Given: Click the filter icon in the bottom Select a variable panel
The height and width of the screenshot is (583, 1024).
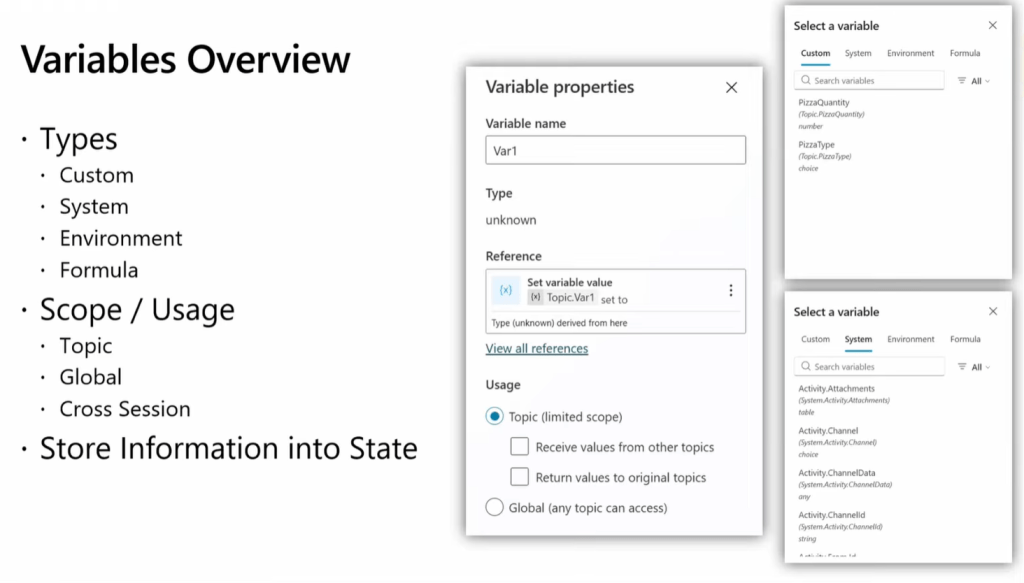Looking at the screenshot, I should click(962, 367).
